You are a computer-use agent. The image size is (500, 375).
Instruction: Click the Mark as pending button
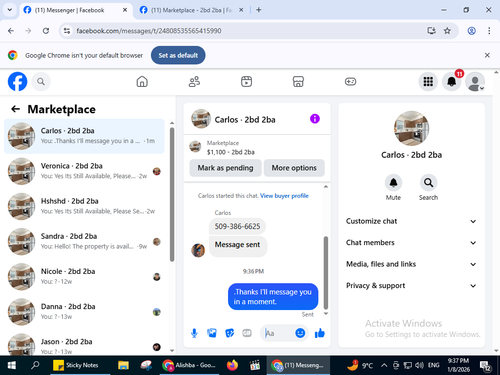225,168
